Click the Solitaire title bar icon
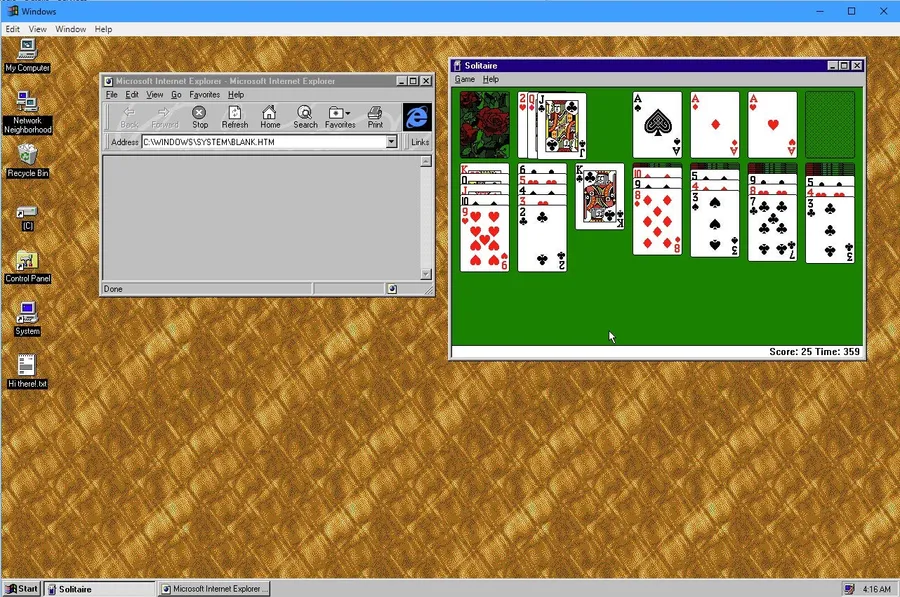Image resolution: width=900 pixels, height=597 pixels. tap(457, 65)
